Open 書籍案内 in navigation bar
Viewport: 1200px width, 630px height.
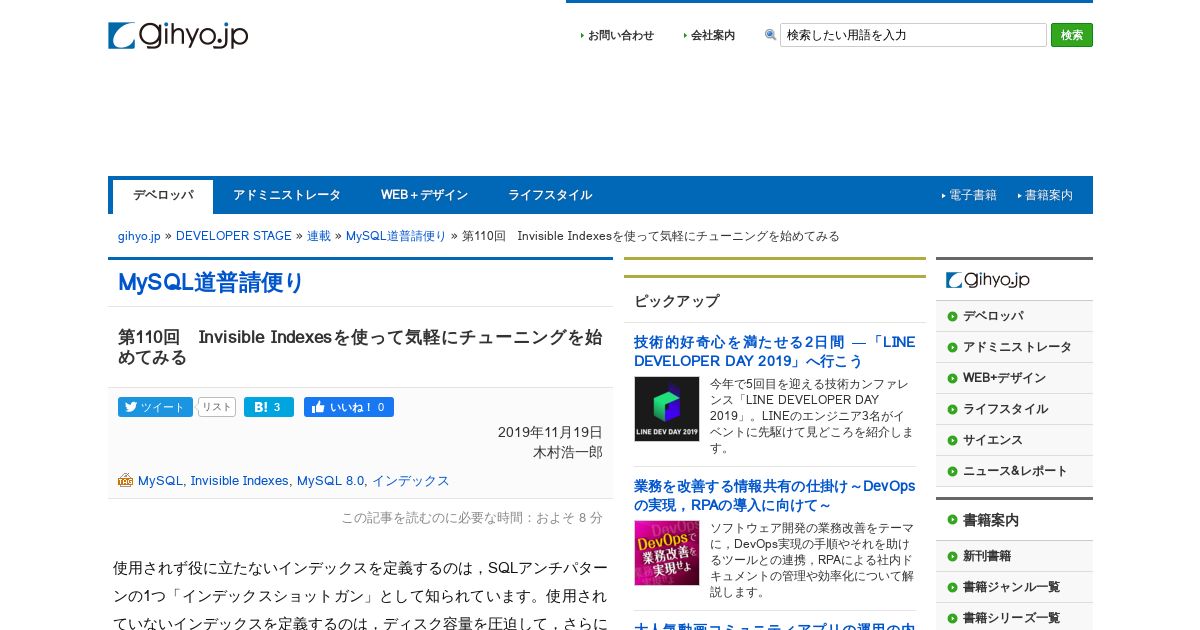(x=1048, y=196)
